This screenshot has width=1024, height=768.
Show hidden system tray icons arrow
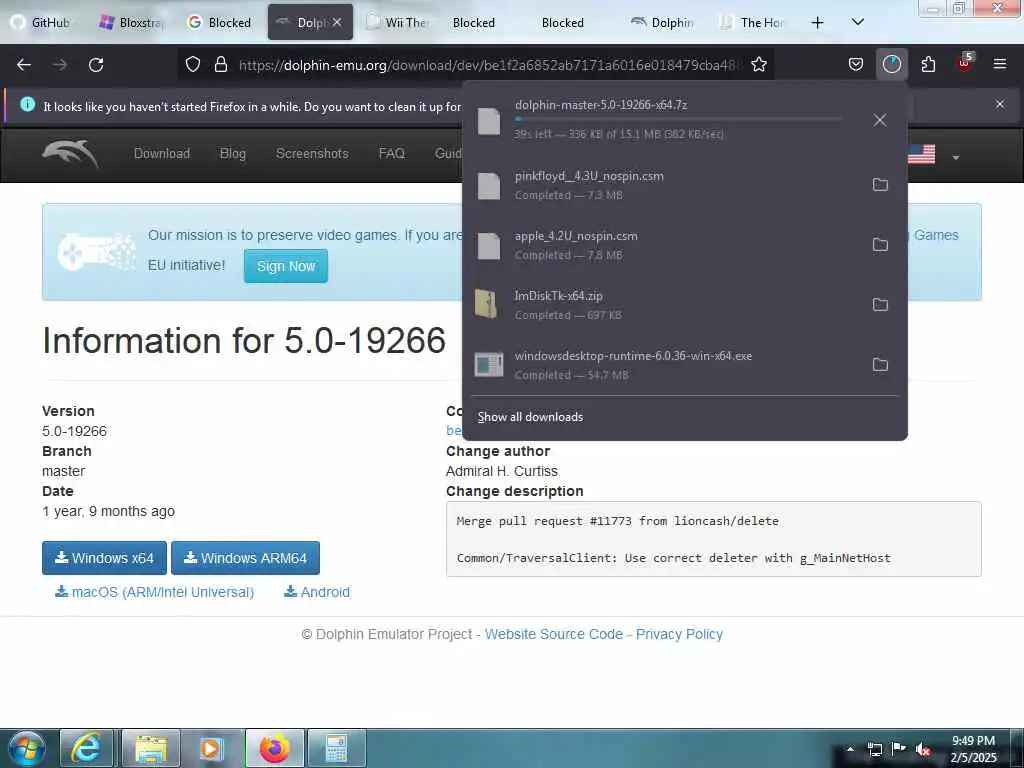(x=850, y=749)
